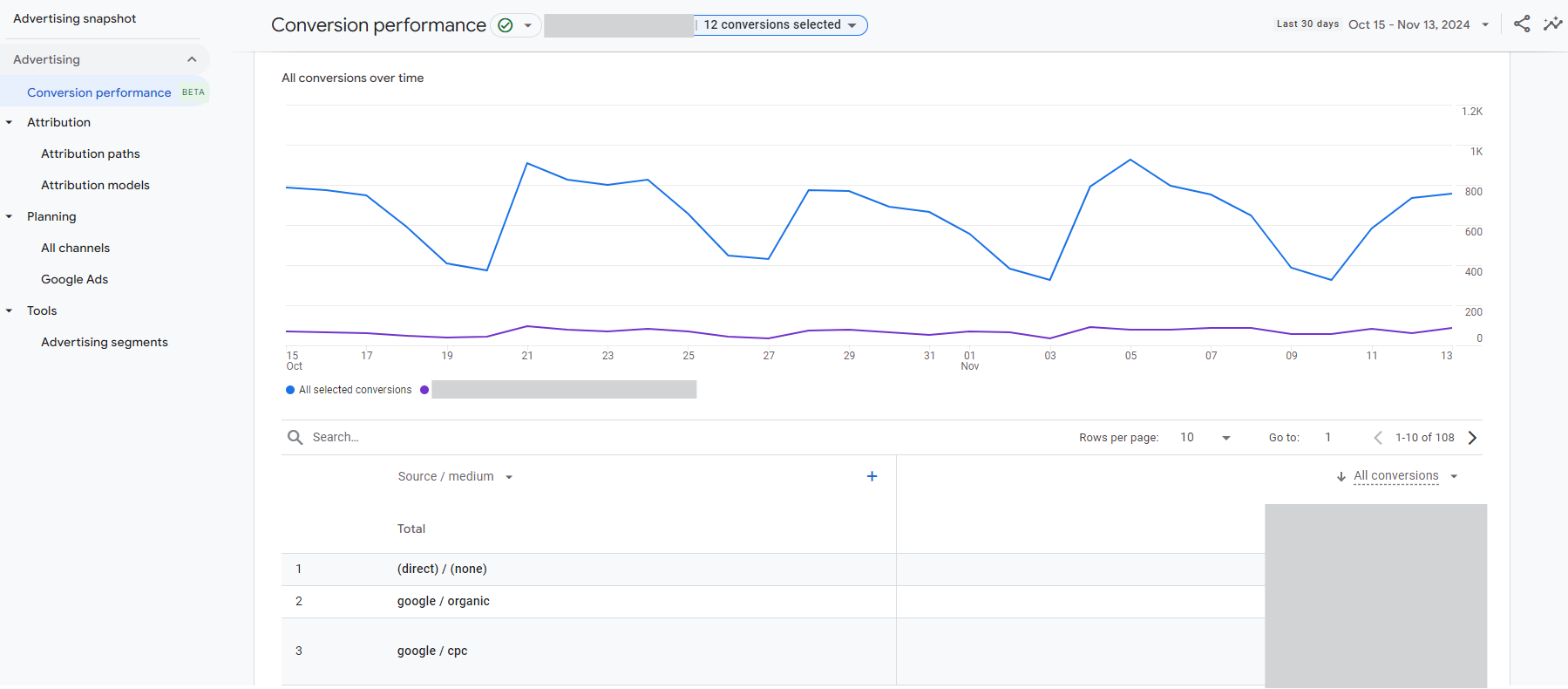Click the All conversions column header
This screenshot has height=689, width=1568.
click(x=1395, y=476)
